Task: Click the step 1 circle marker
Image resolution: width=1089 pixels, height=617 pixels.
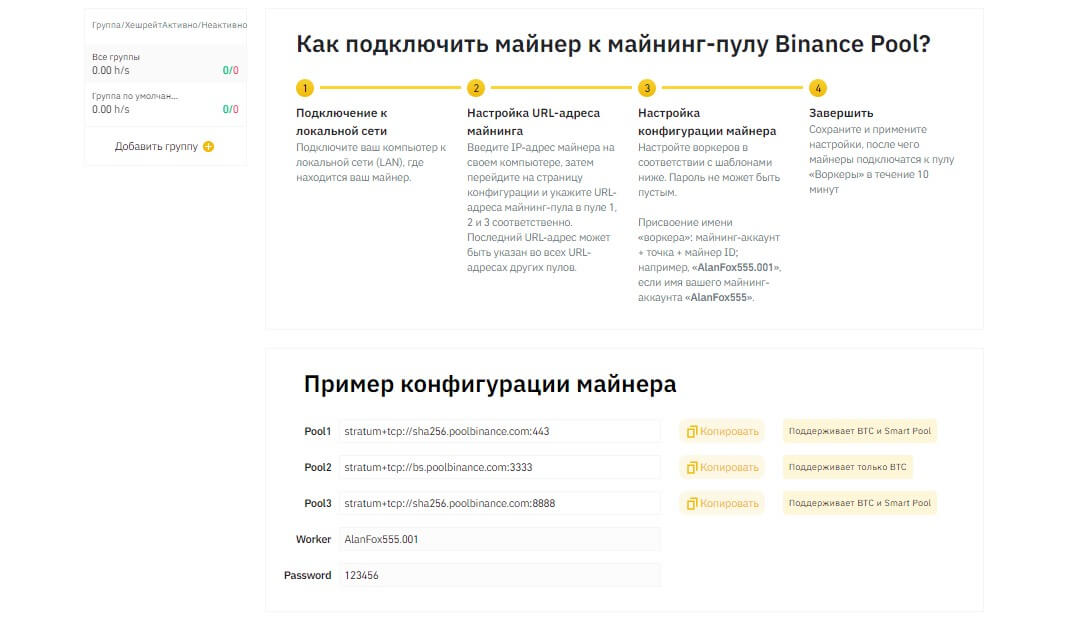Action: click(305, 88)
